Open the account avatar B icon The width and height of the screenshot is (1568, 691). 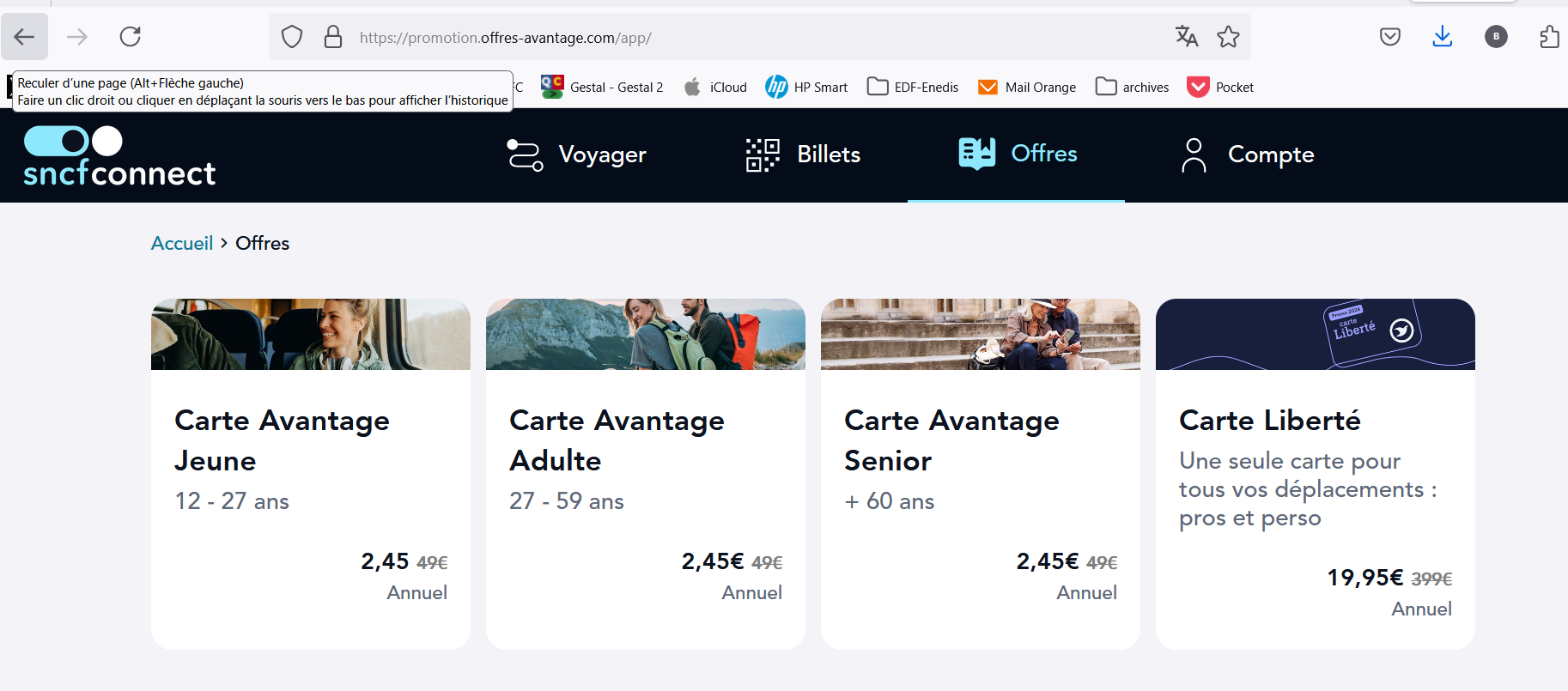pos(1496,36)
